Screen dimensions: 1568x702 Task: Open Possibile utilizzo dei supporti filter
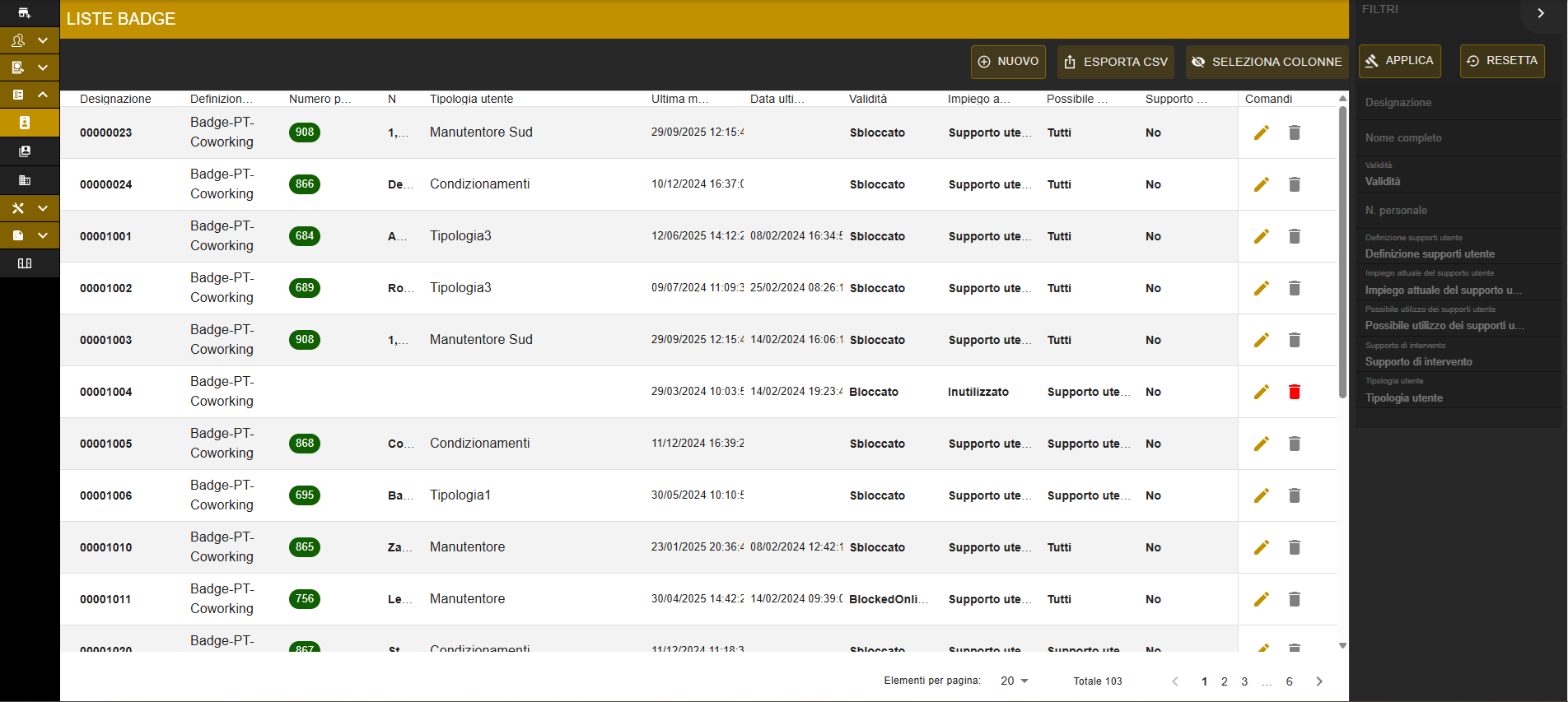[x=1458, y=319]
